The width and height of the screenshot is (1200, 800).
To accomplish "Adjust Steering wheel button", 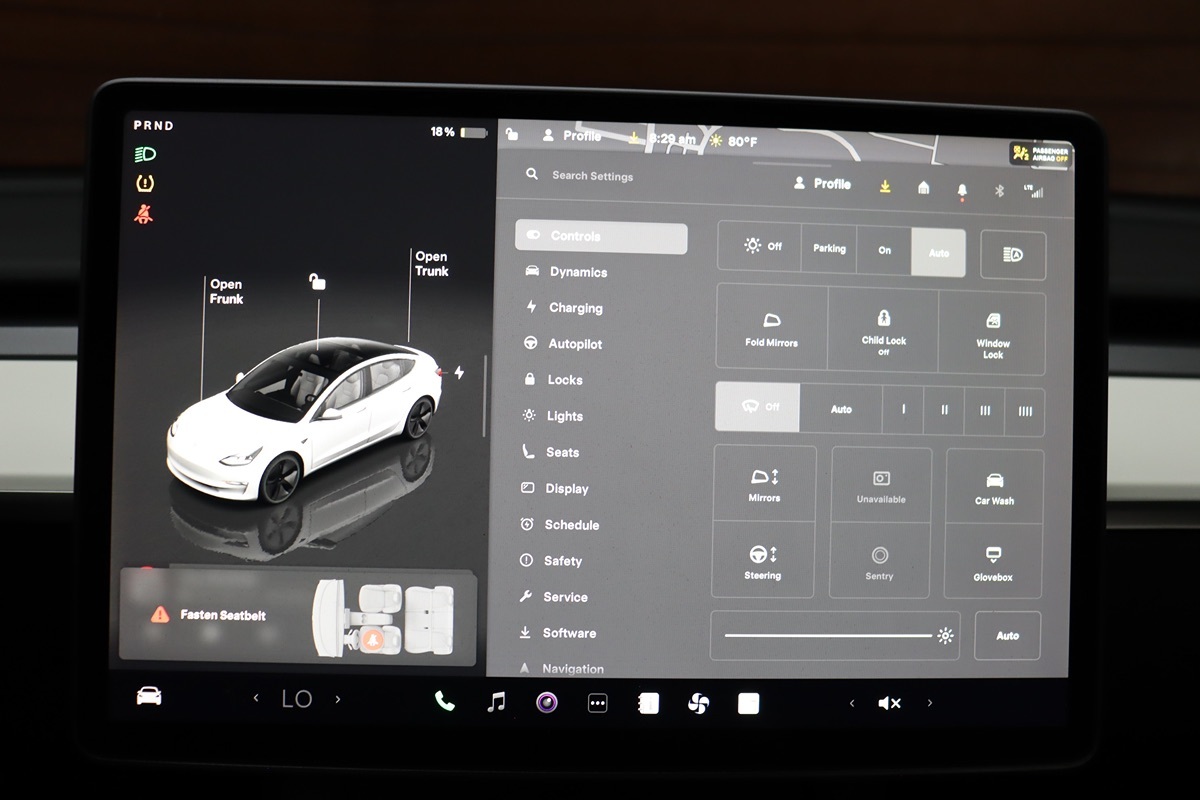I will click(763, 560).
